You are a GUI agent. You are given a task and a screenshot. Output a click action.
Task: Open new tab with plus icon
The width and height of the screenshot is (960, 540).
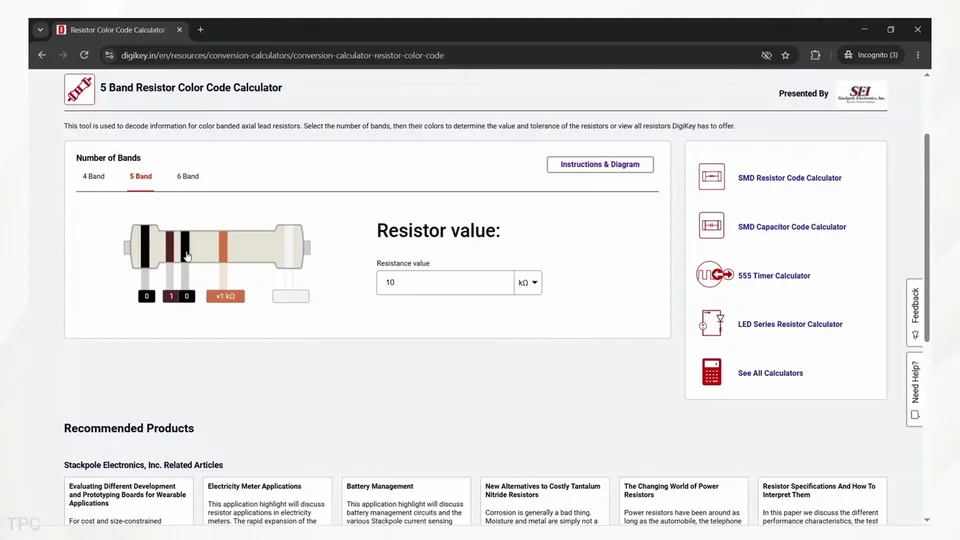(x=200, y=29)
